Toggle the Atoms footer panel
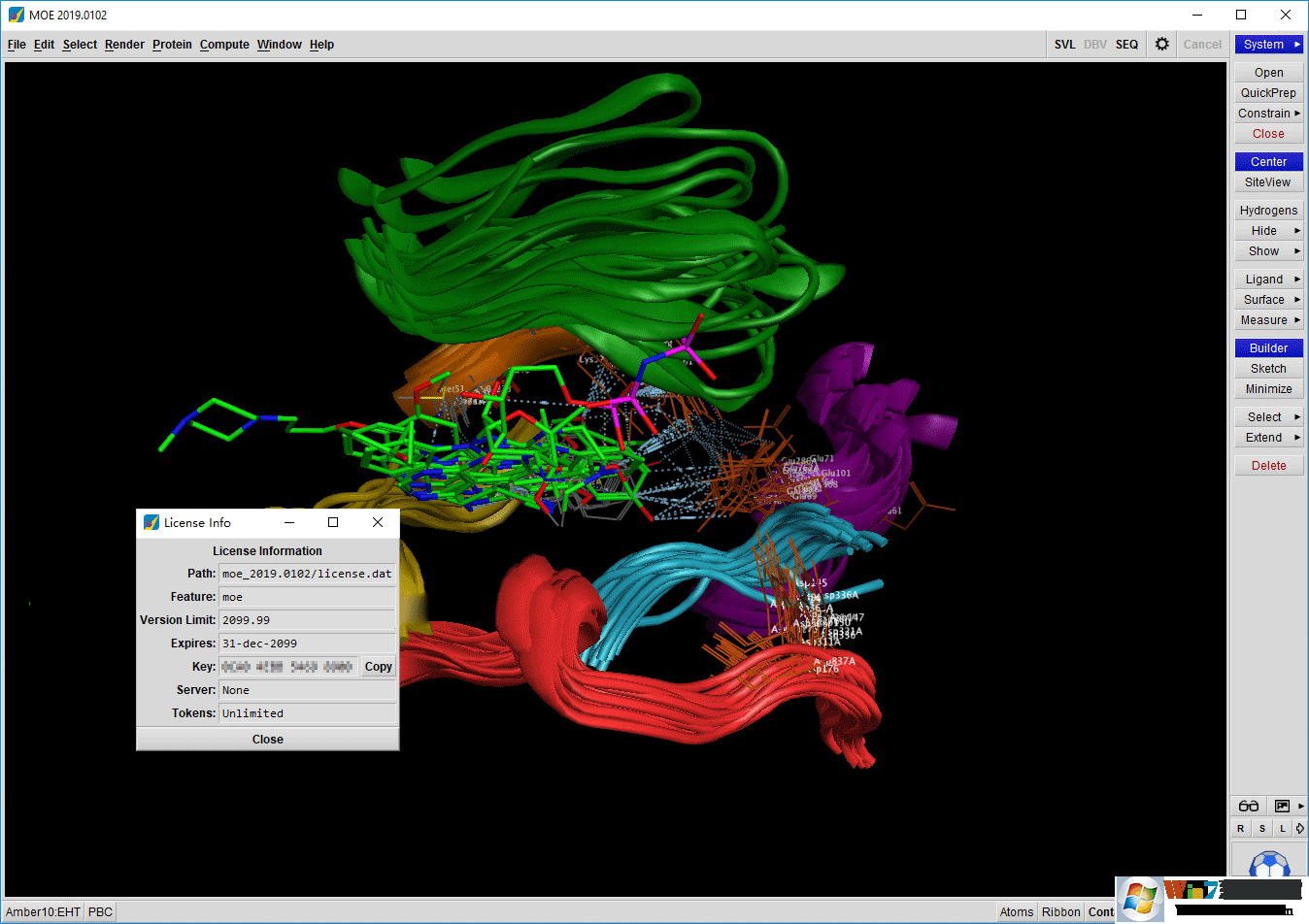 1016,911
